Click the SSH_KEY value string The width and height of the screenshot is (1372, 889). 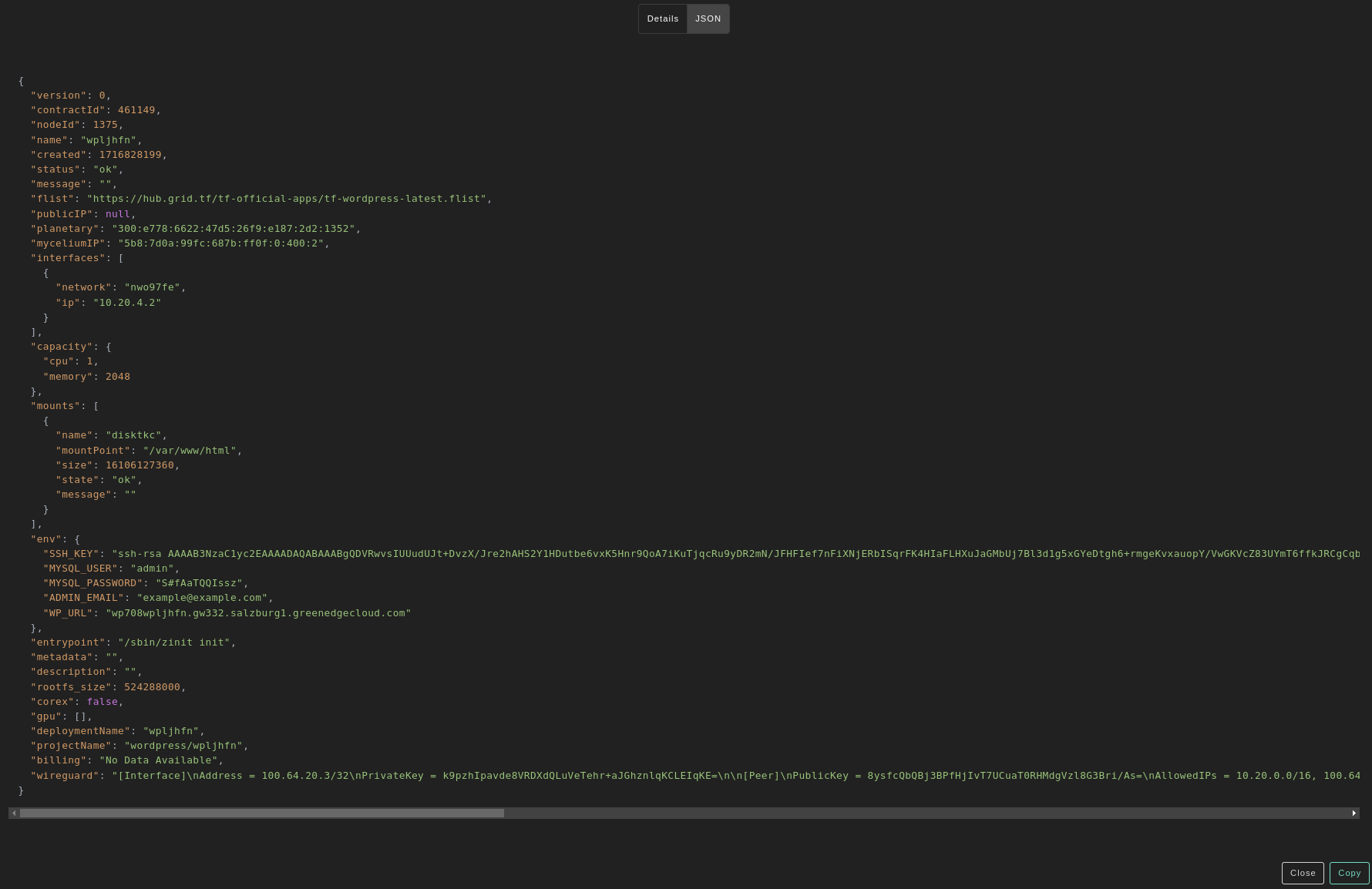(x=732, y=554)
